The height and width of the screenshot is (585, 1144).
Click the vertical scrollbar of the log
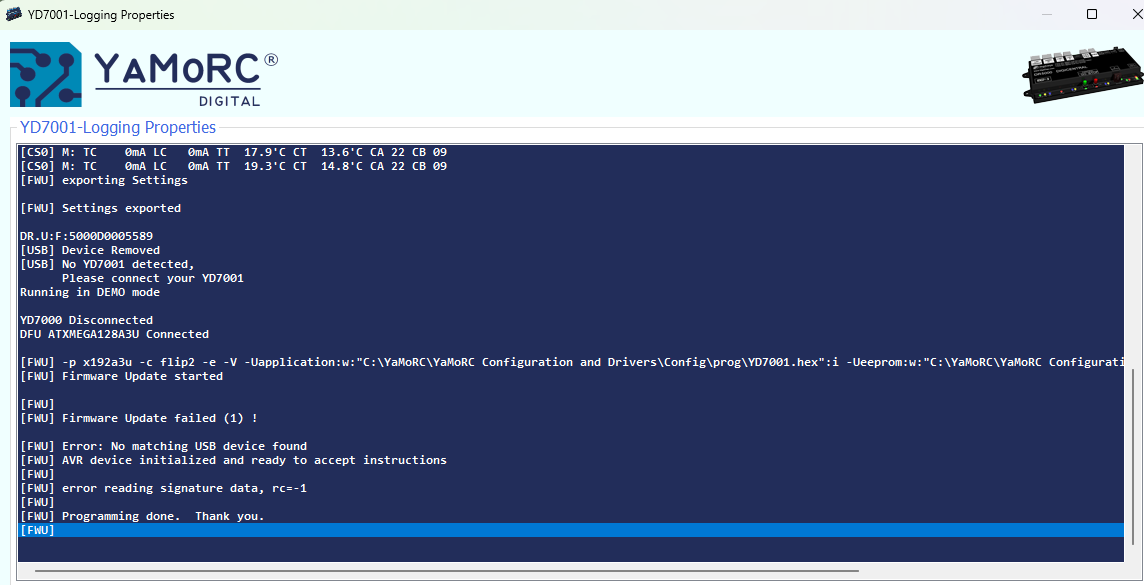pyautogui.click(x=1132, y=457)
